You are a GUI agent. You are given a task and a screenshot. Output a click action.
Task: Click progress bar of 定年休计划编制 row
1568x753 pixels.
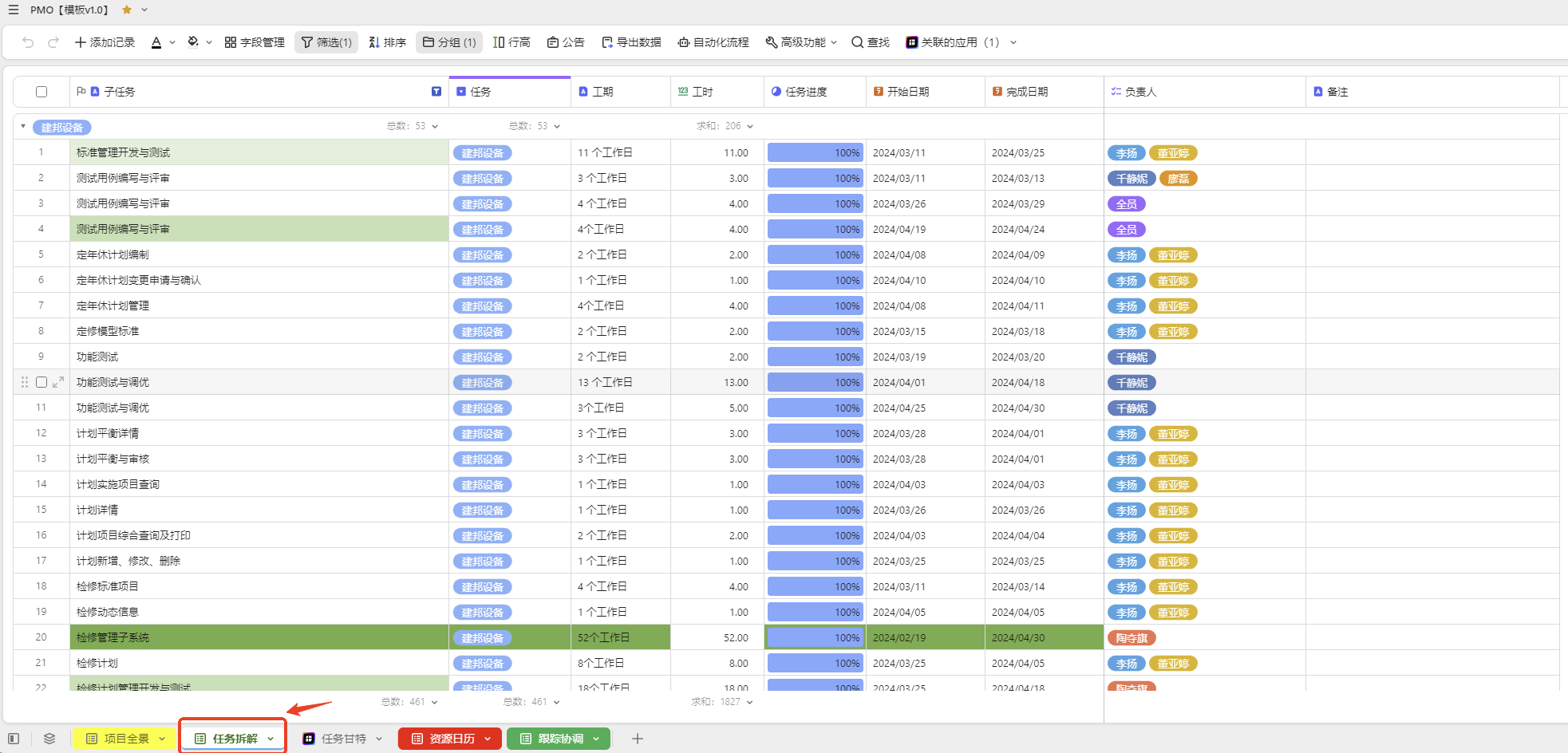[816, 254]
